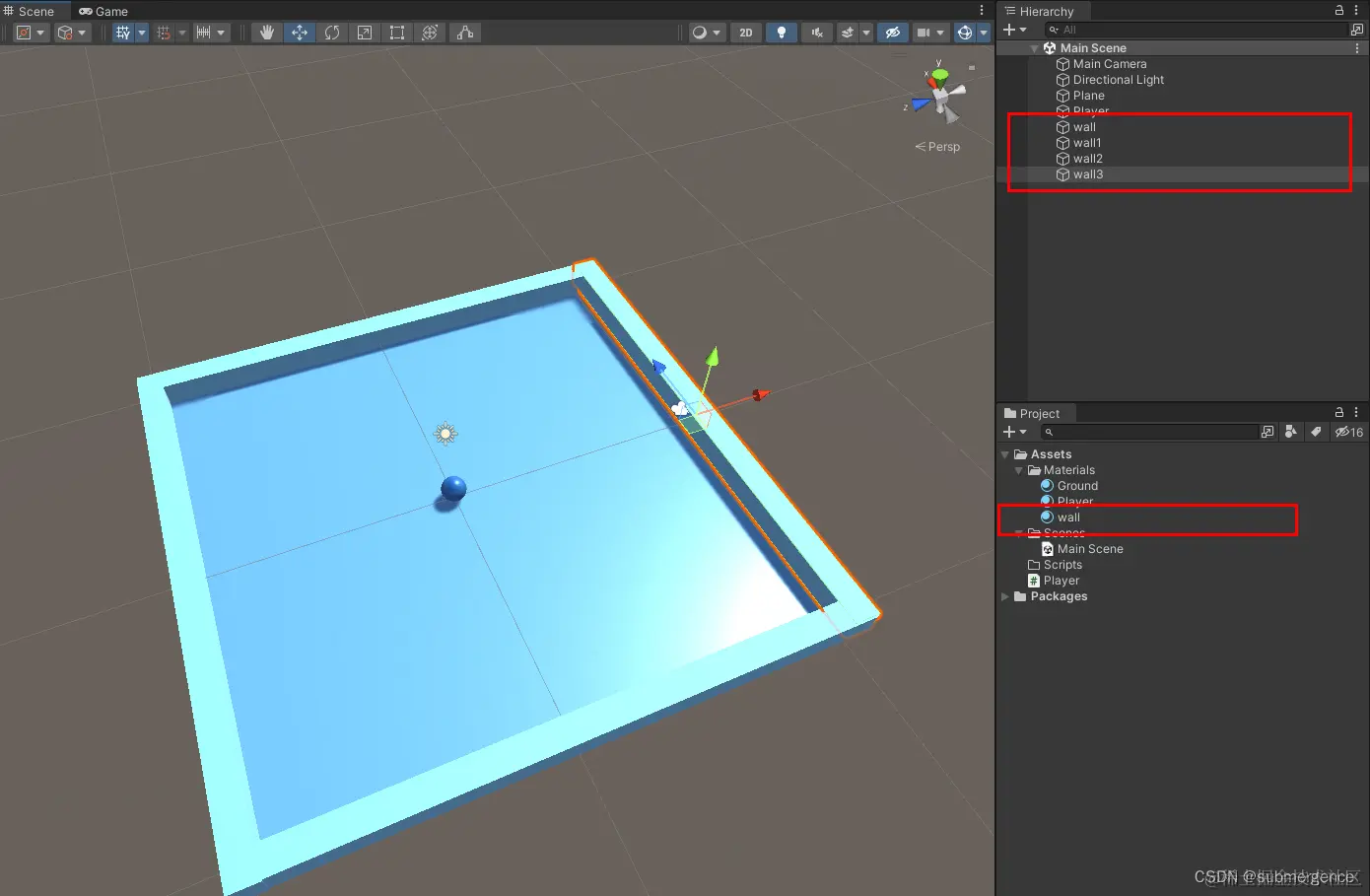
Task: Open scene camera dropdown arrow
Action: click(x=941, y=33)
